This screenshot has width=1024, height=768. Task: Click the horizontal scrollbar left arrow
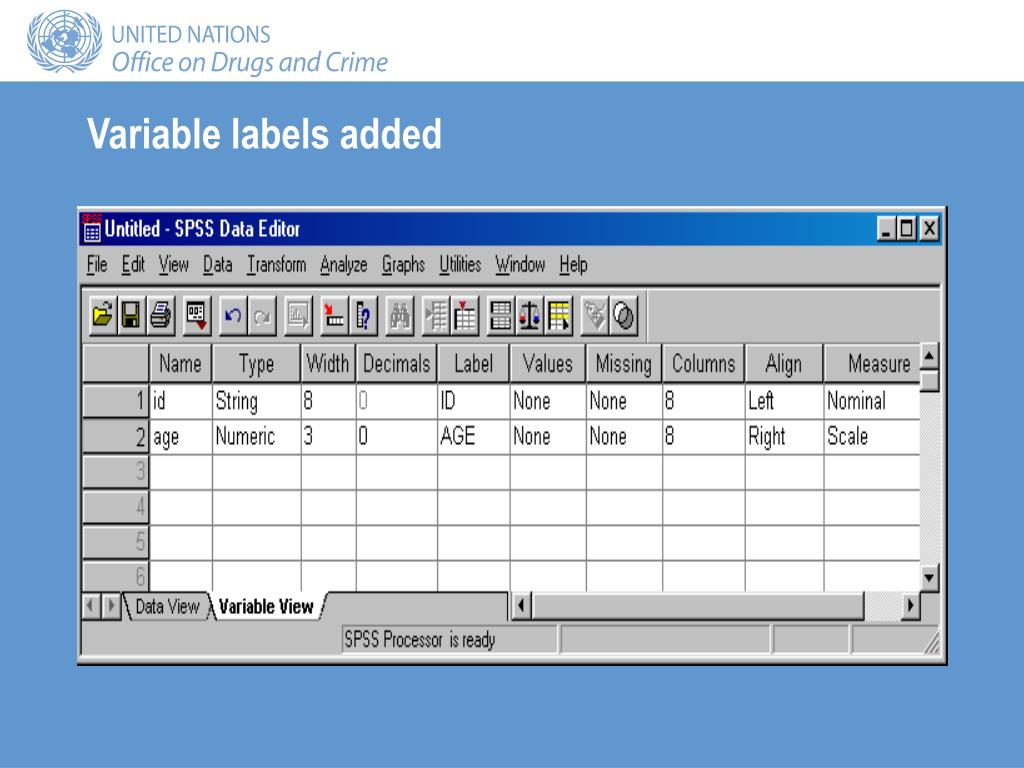point(520,606)
